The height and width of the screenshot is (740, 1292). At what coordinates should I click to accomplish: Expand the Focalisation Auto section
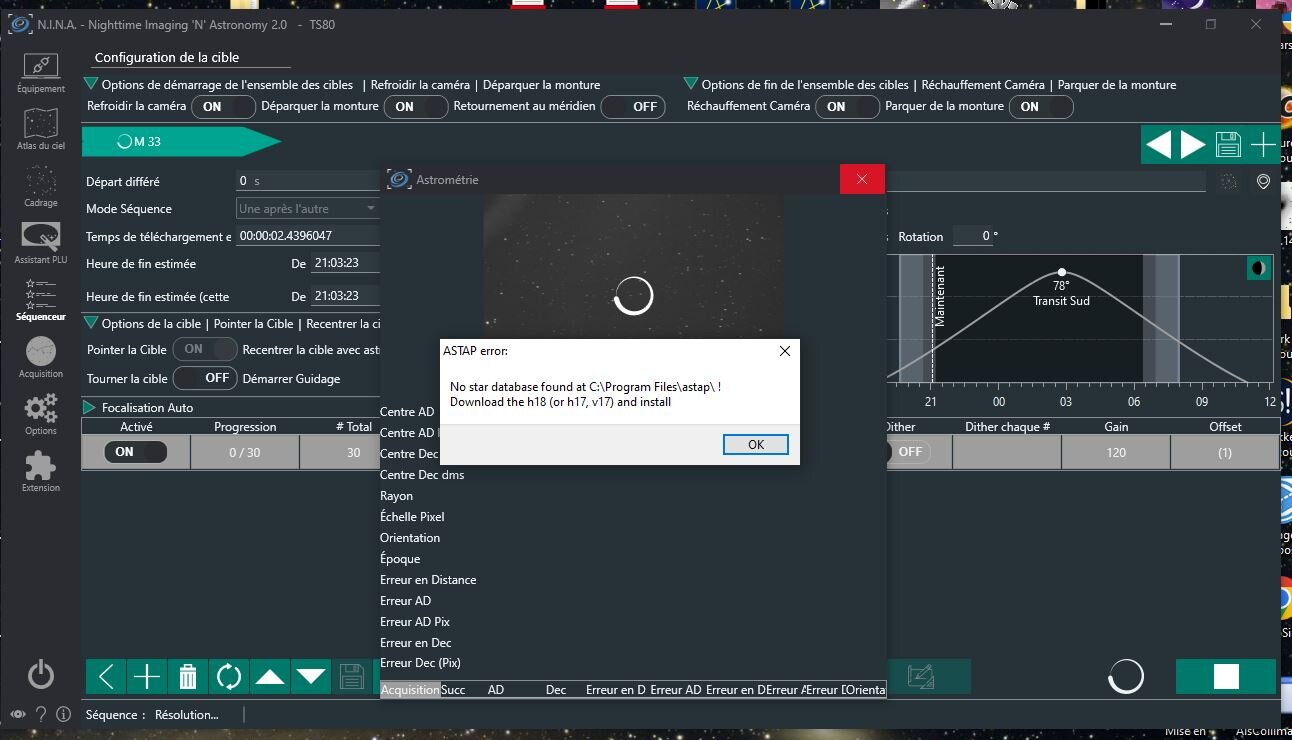pyautogui.click(x=90, y=407)
